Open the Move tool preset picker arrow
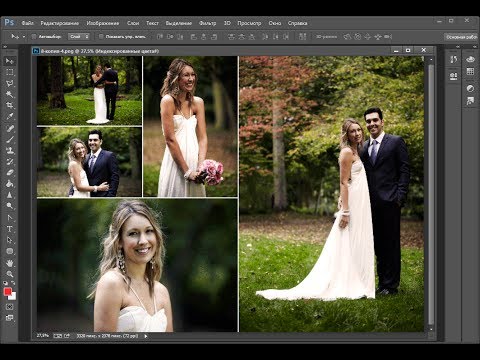480x360 pixels. pos(24,37)
